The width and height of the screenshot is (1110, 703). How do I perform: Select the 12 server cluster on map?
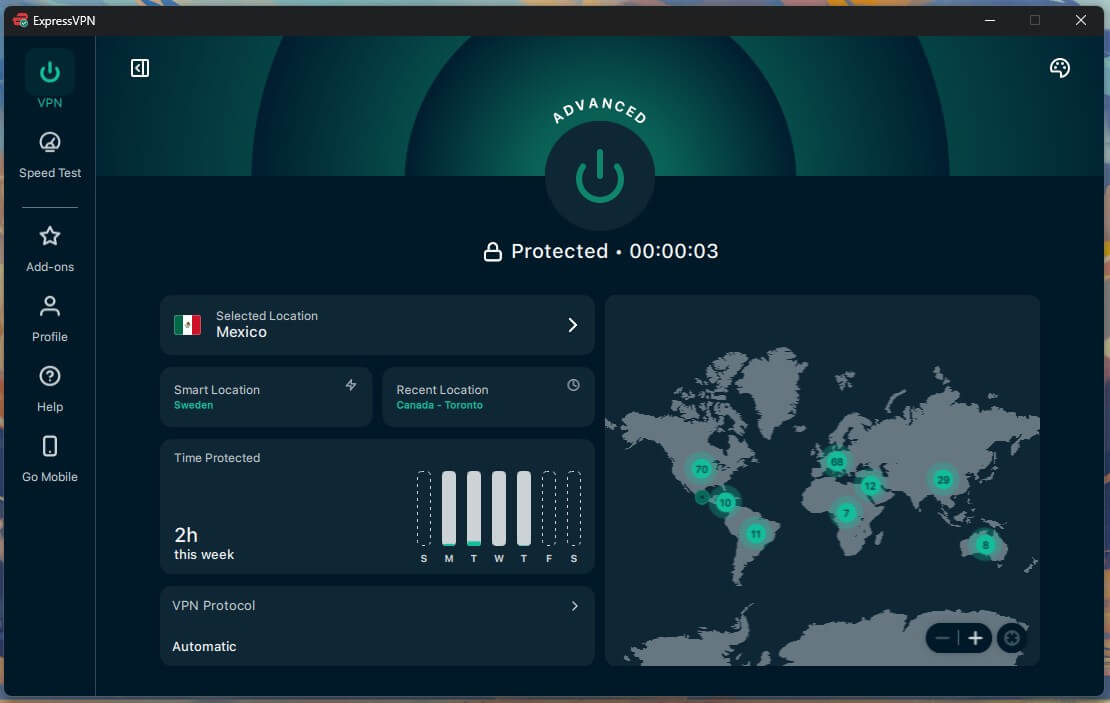coord(870,486)
